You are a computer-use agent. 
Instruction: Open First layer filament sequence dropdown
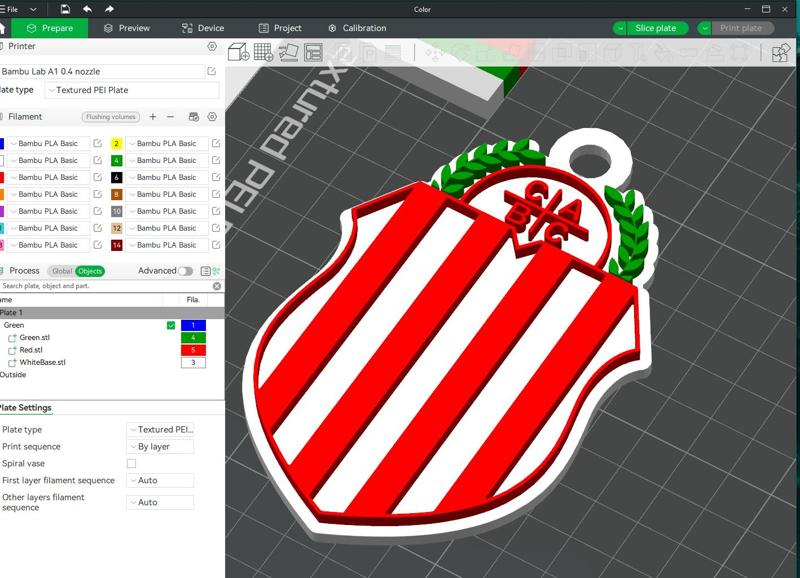pos(160,480)
